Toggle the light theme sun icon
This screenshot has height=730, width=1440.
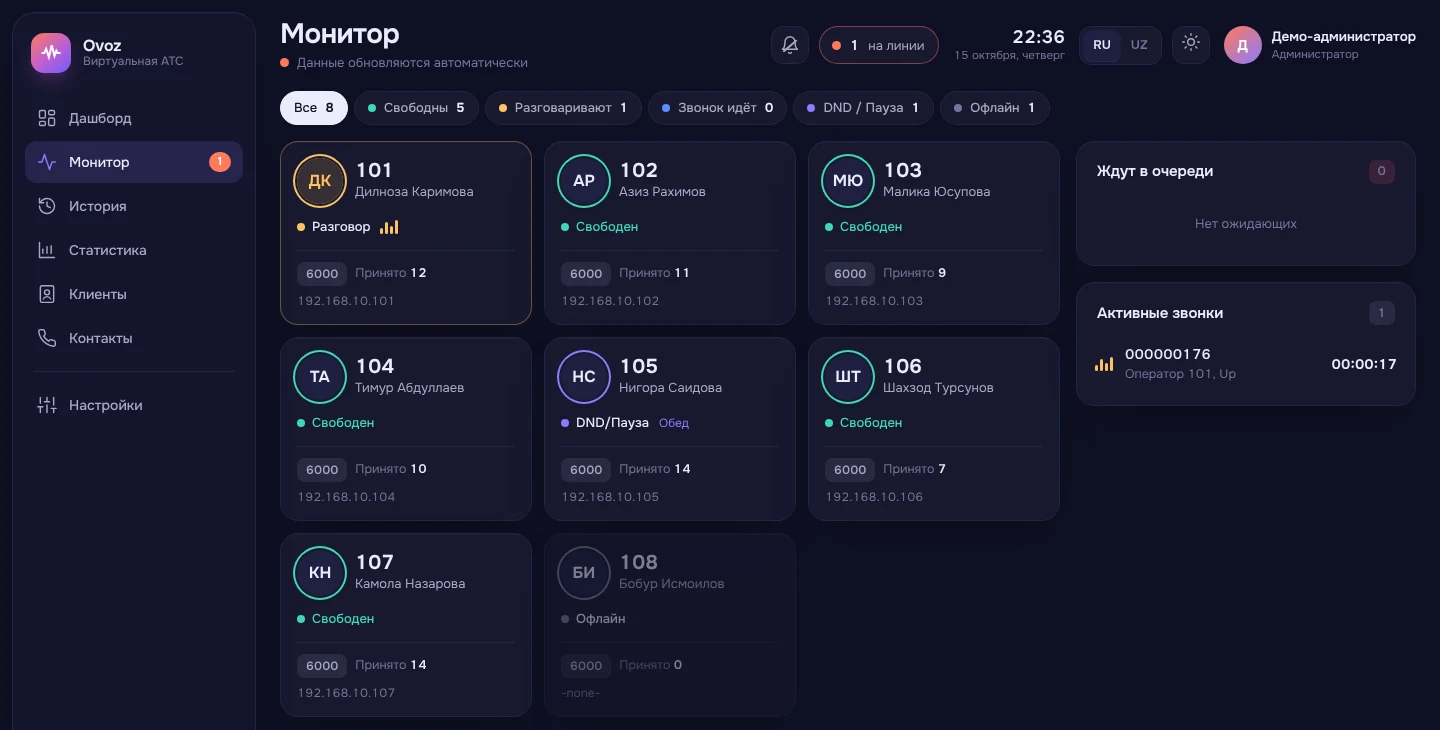pyautogui.click(x=1191, y=45)
